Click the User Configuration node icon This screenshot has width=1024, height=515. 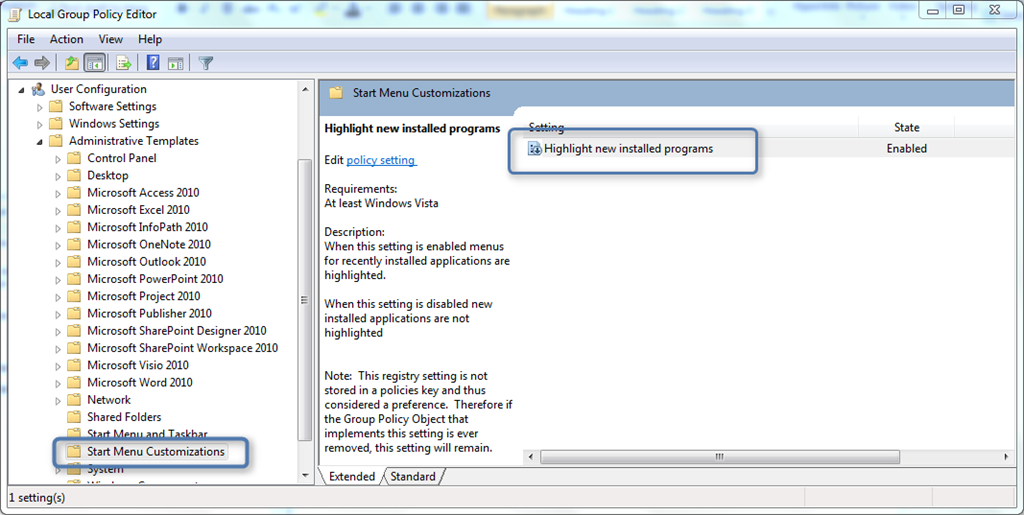click(39, 89)
